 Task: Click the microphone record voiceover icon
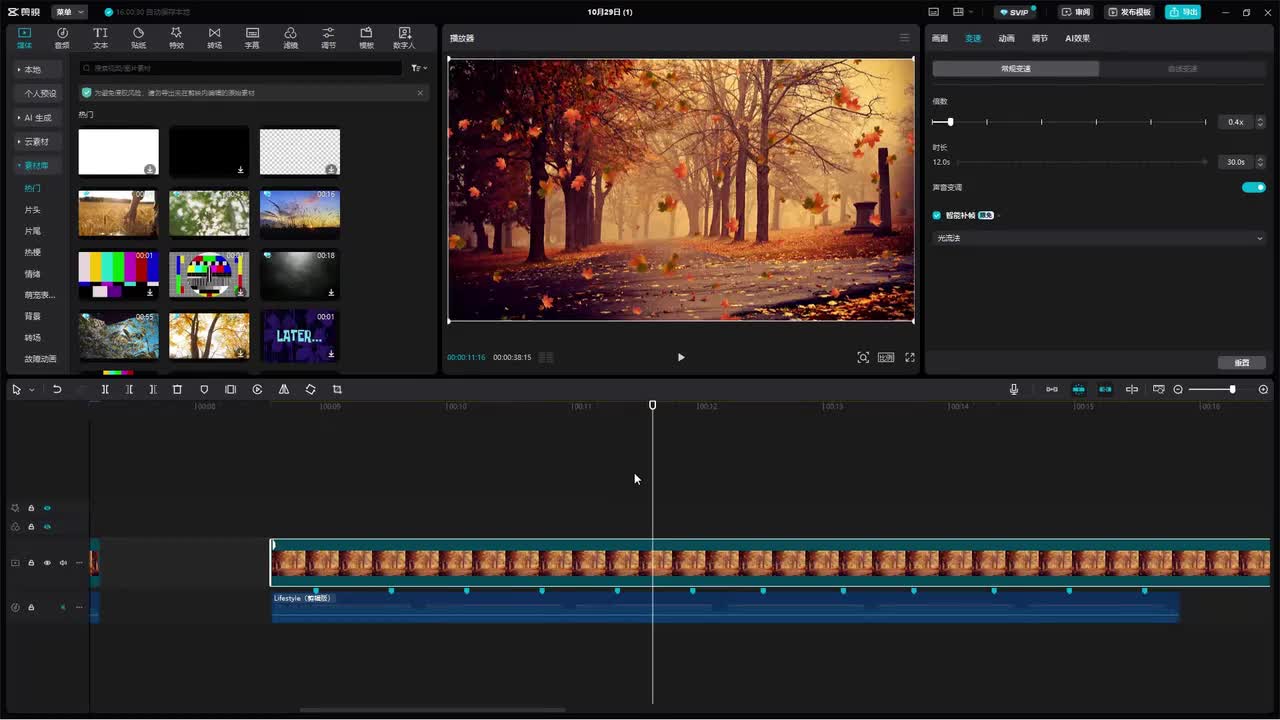[1014, 389]
